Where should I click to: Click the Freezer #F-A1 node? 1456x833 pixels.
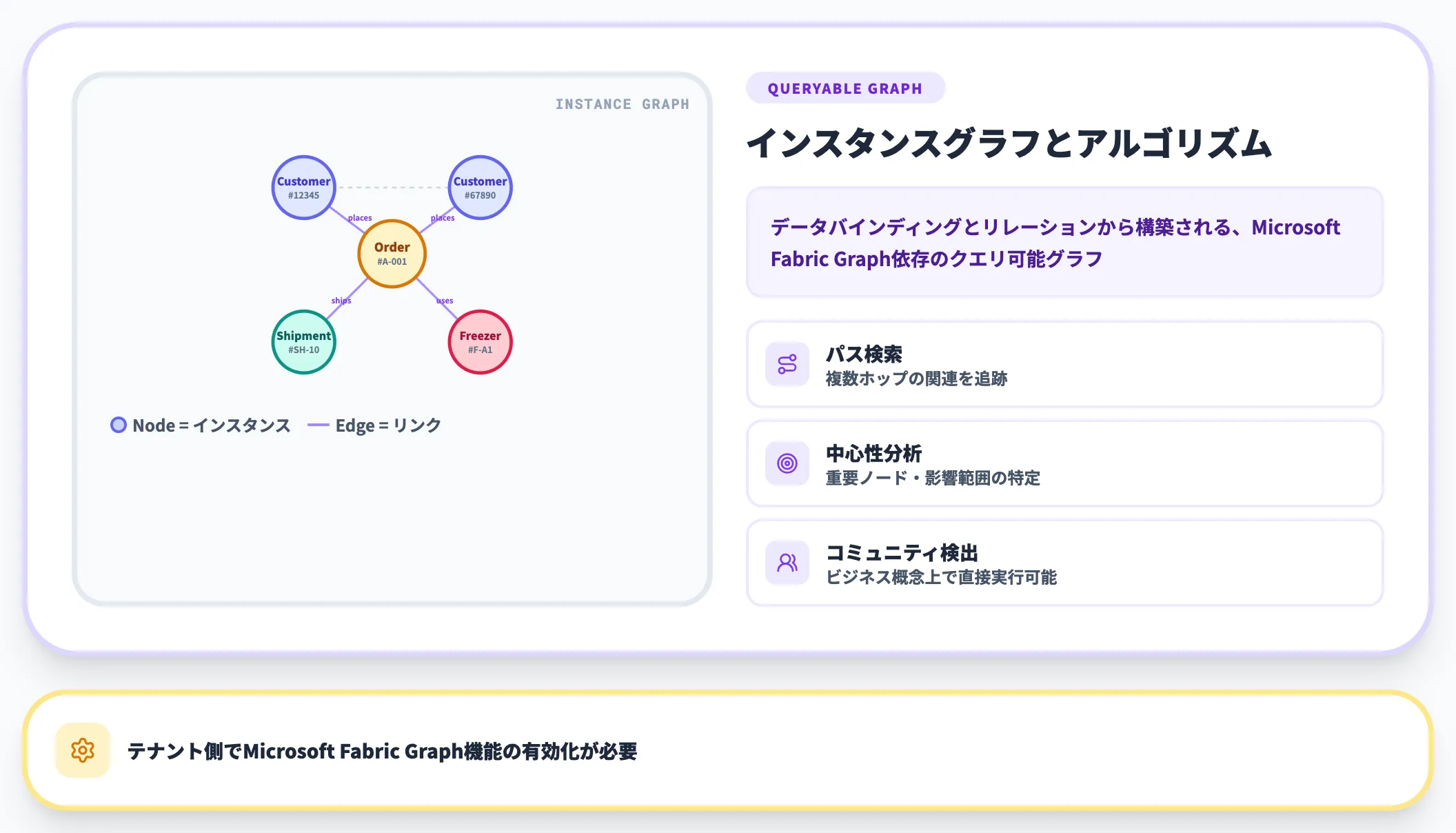click(480, 342)
